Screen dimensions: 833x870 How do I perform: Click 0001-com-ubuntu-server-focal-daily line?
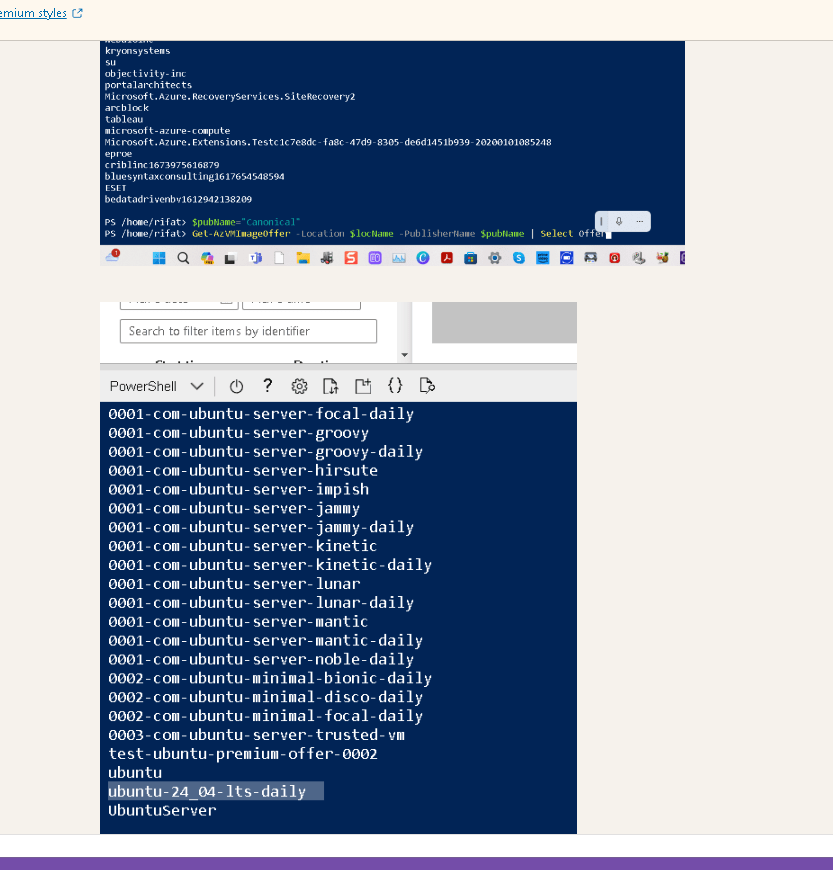pos(261,414)
